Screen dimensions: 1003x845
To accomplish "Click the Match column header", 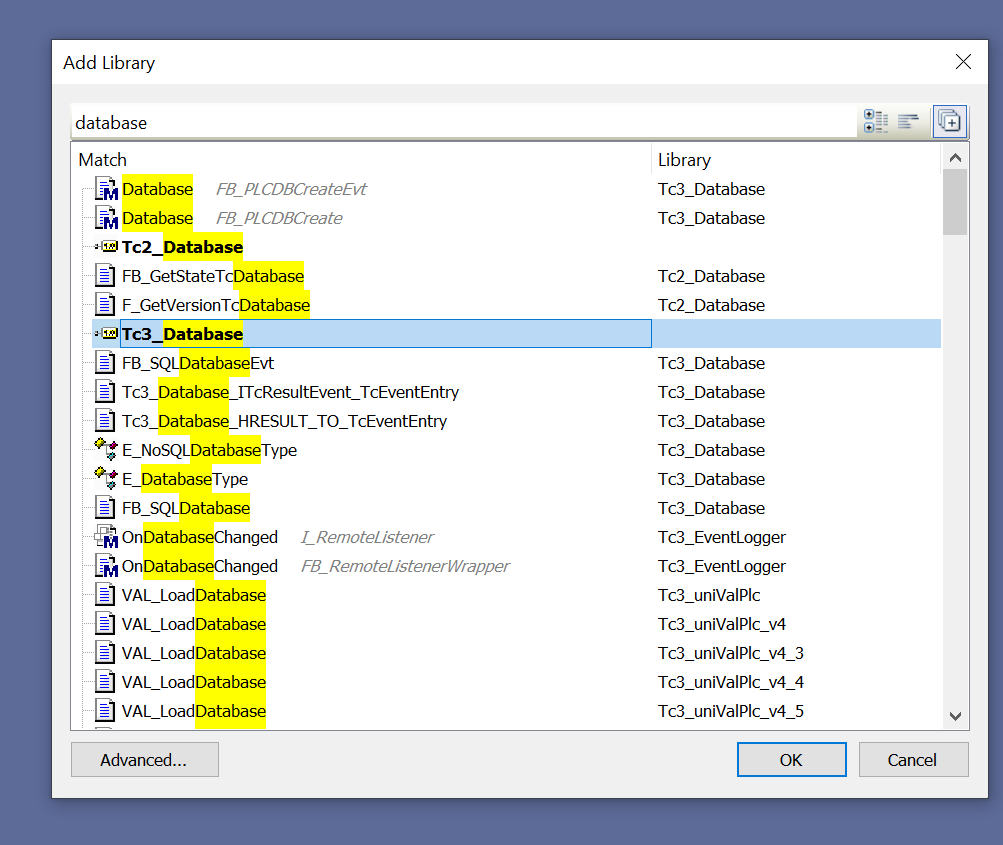I will coord(361,159).
